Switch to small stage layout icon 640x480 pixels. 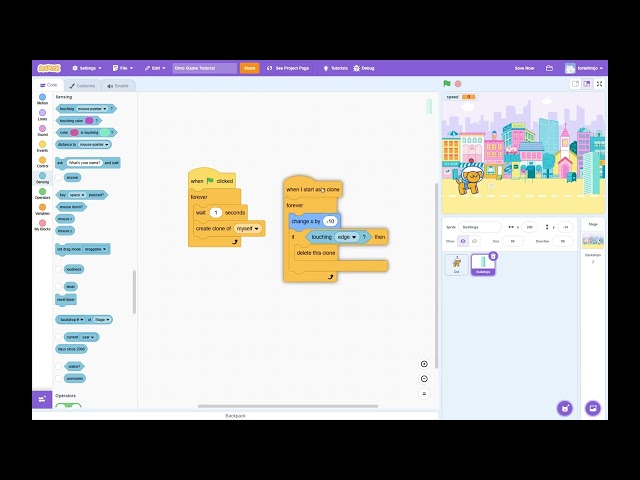click(x=576, y=84)
